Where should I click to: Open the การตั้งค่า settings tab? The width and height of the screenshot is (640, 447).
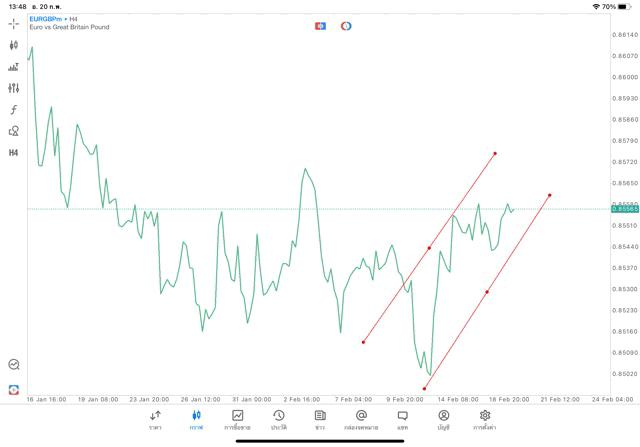pos(485,419)
